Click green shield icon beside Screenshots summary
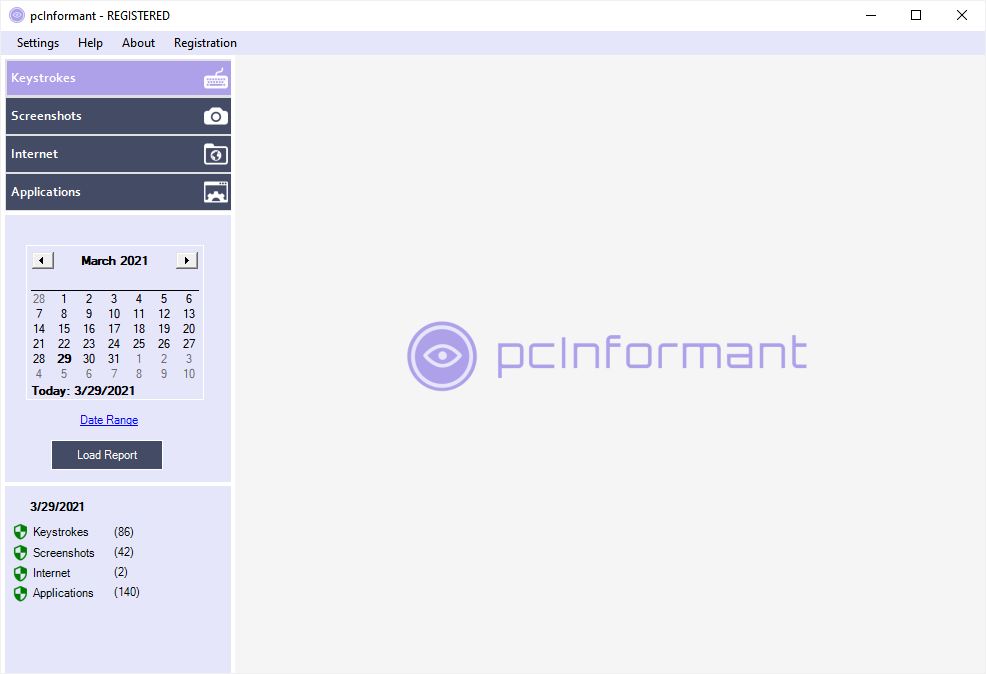This screenshot has width=986, height=674. pyautogui.click(x=20, y=553)
